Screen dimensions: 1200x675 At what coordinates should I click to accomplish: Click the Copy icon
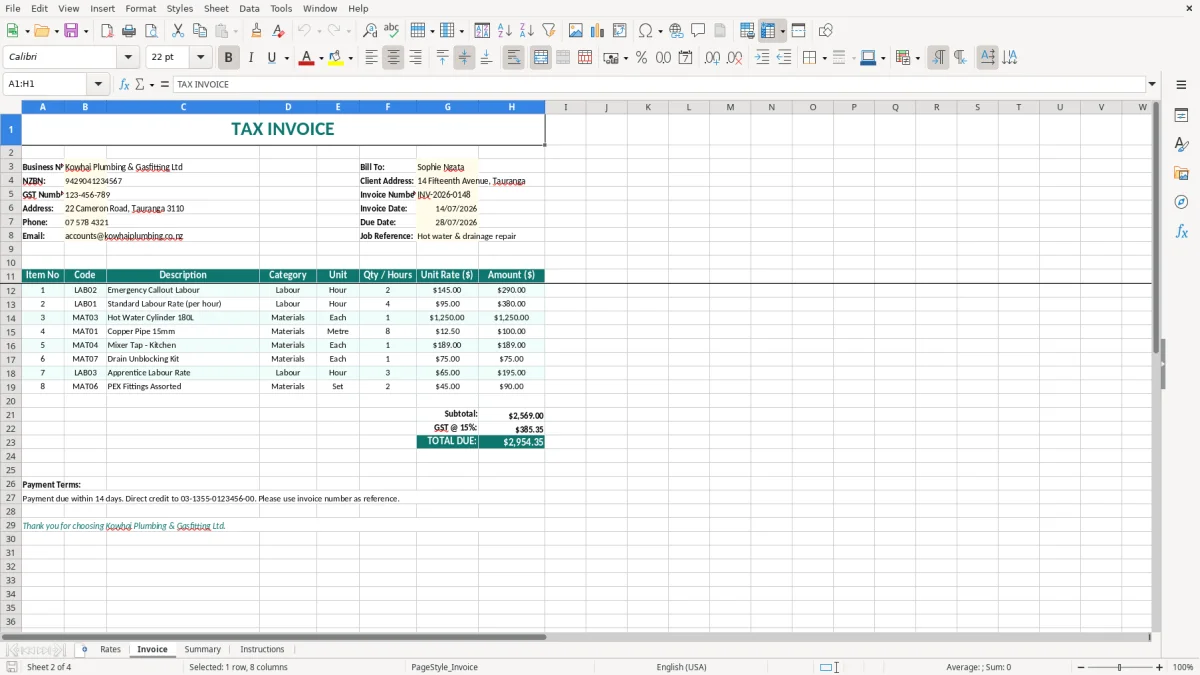pyautogui.click(x=200, y=31)
